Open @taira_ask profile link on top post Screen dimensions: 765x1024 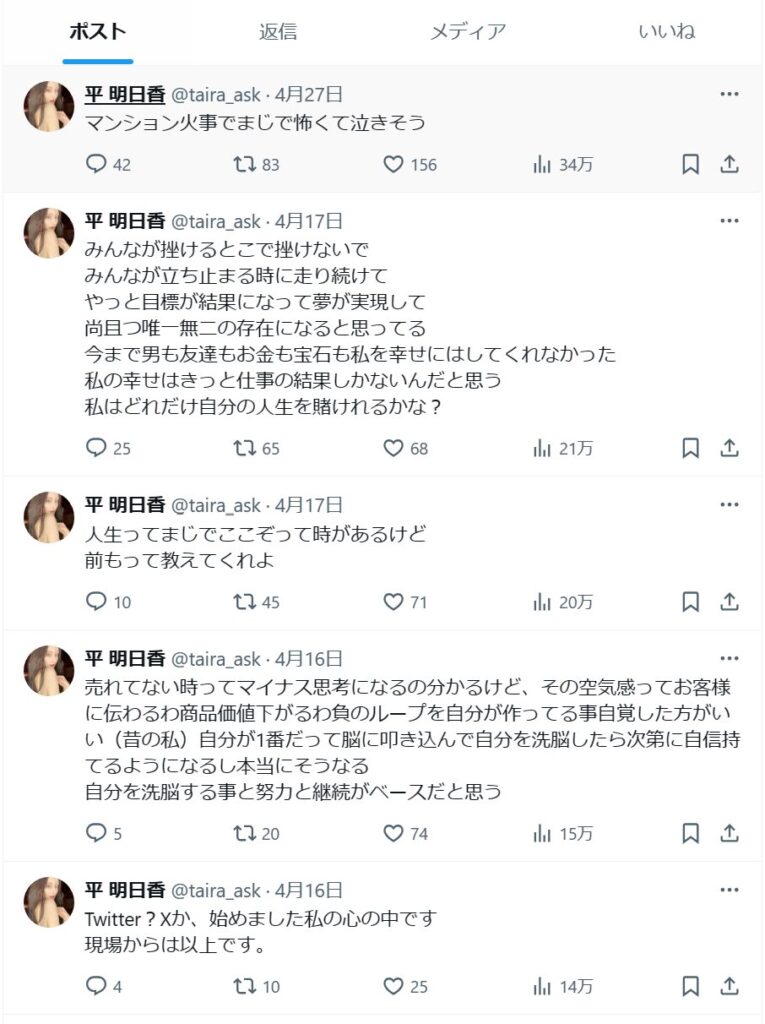pyautogui.click(x=216, y=95)
